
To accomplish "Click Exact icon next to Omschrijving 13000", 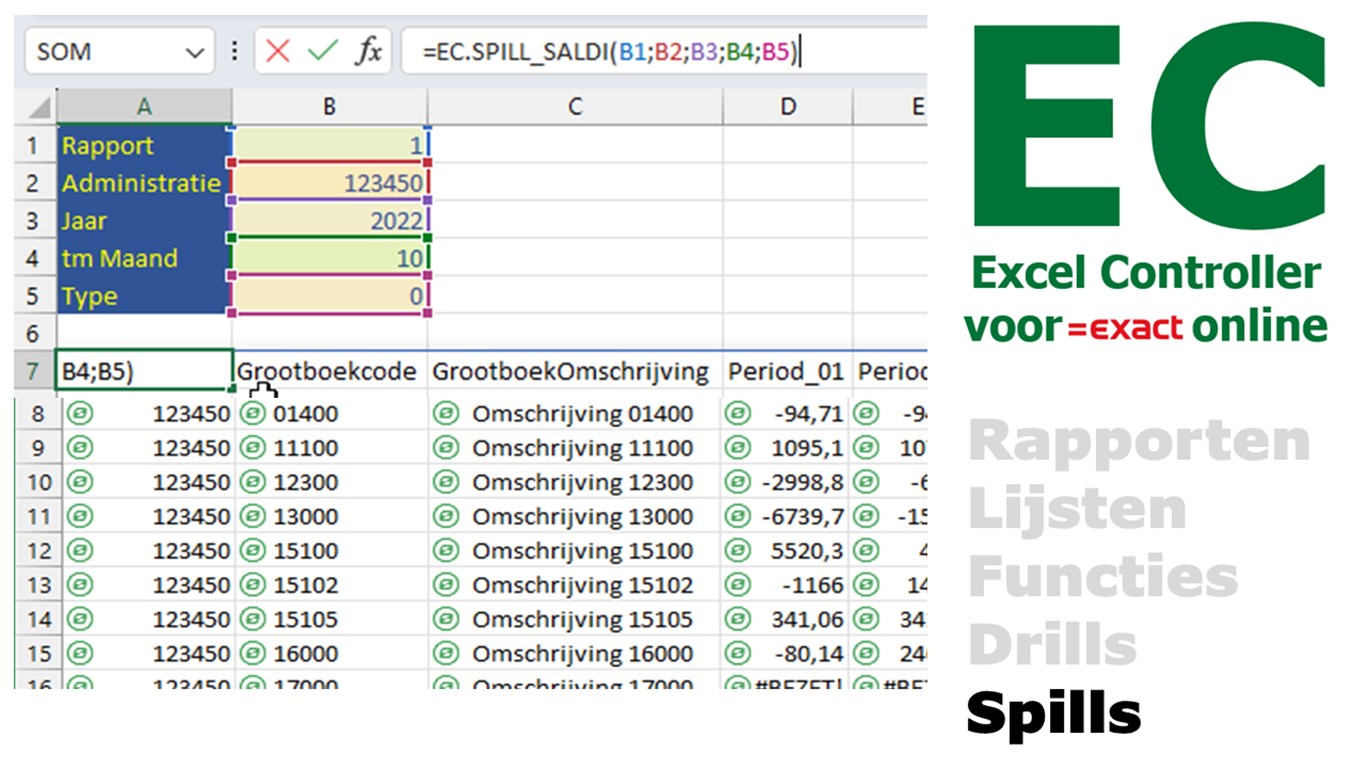I will (446, 516).
